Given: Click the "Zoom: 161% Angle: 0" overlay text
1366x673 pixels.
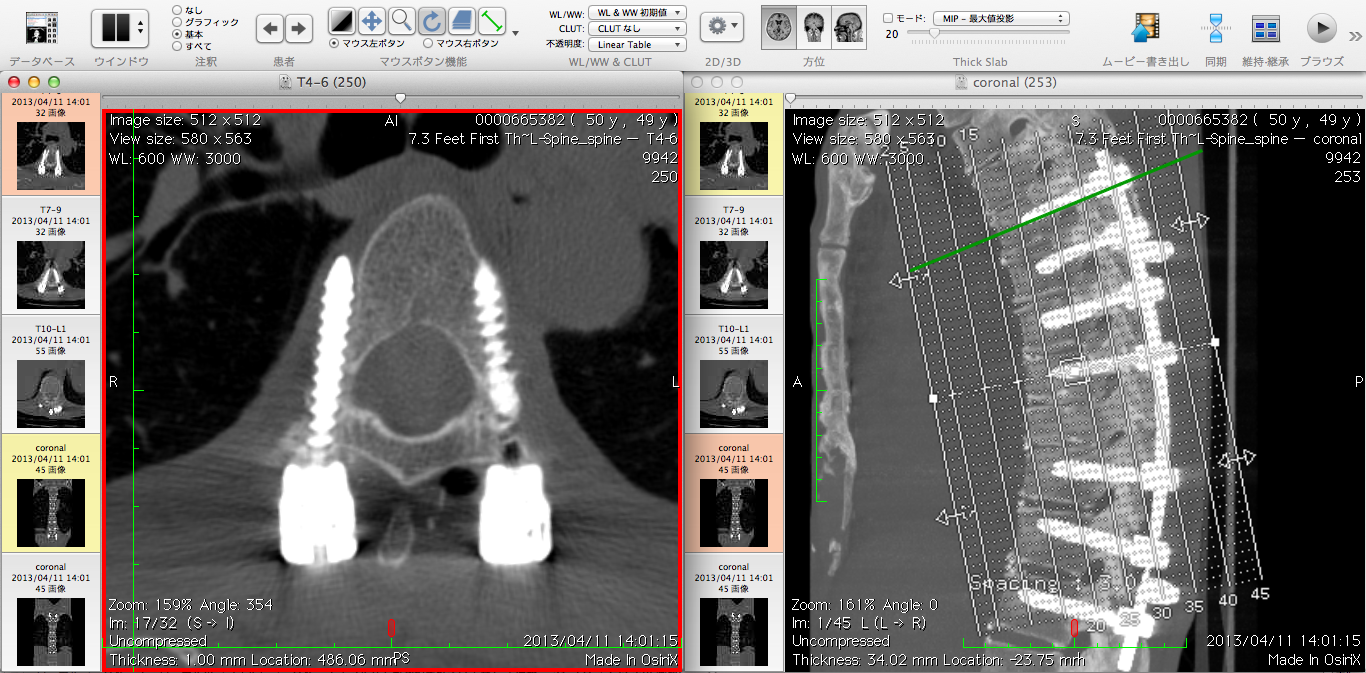Looking at the screenshot, I should 865,605.
